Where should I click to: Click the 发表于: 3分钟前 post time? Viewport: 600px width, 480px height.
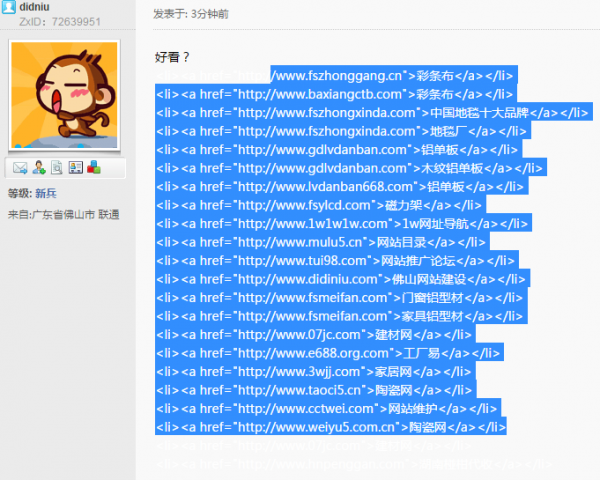coord(191,14)
